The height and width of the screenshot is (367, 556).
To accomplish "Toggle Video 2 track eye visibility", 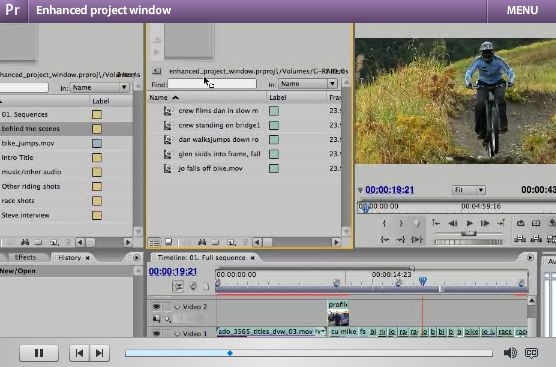I will [x=156, y=306].
